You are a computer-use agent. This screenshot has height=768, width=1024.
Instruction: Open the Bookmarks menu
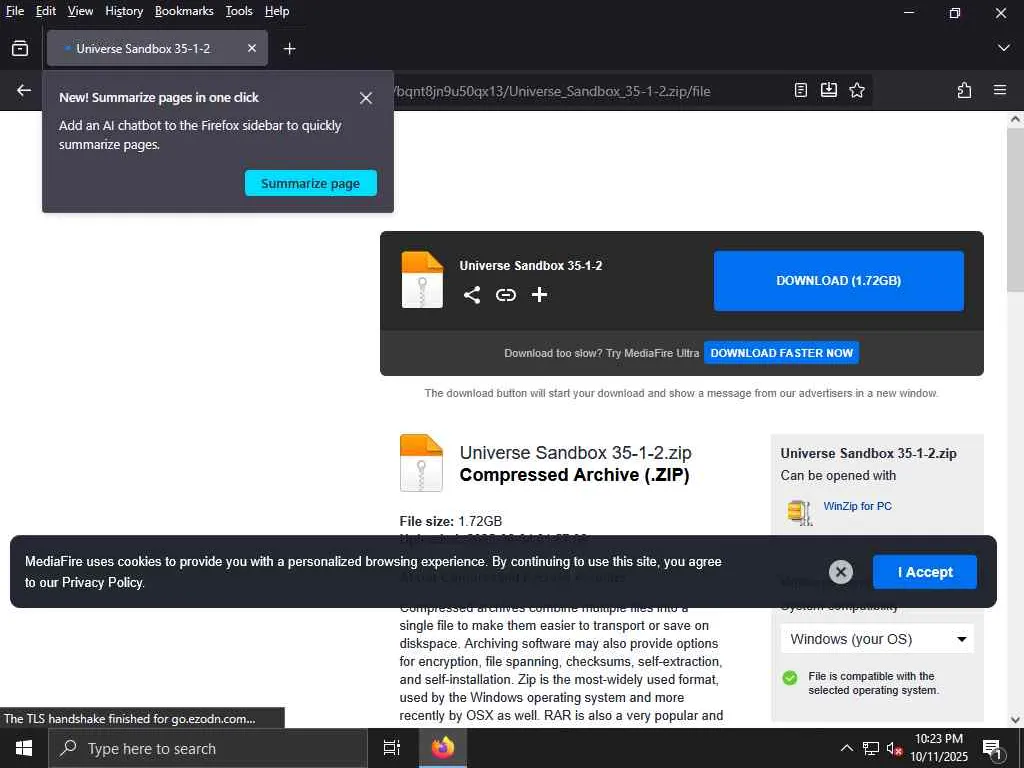184,11
